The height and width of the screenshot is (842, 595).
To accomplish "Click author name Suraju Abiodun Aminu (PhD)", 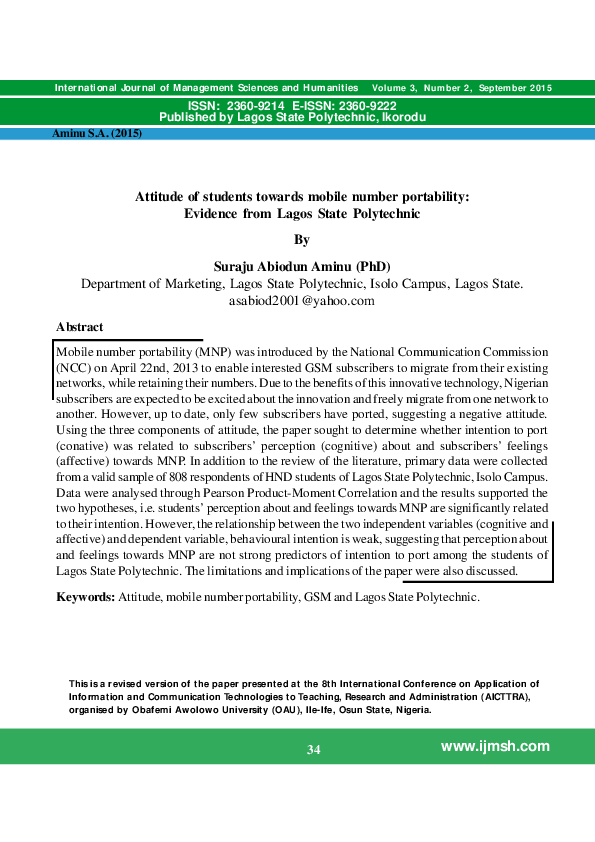I will pos(302,266).
